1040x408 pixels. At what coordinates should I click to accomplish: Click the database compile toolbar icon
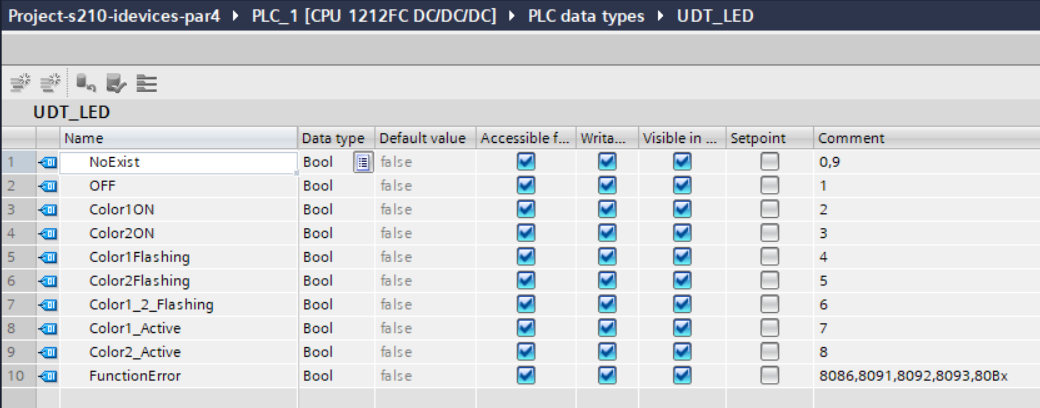[x=86, y=83]
